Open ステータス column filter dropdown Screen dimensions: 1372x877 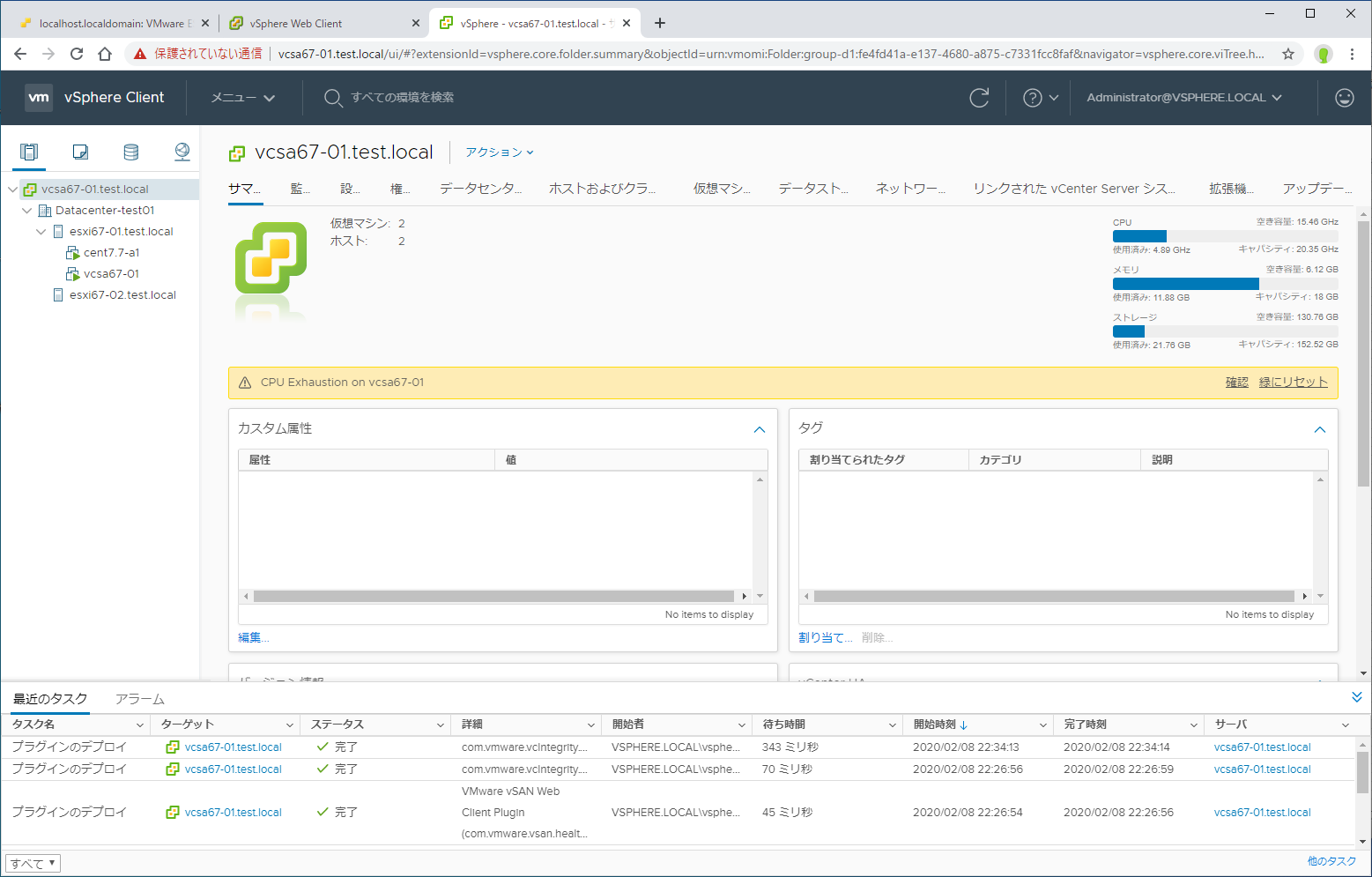(441, 725)
